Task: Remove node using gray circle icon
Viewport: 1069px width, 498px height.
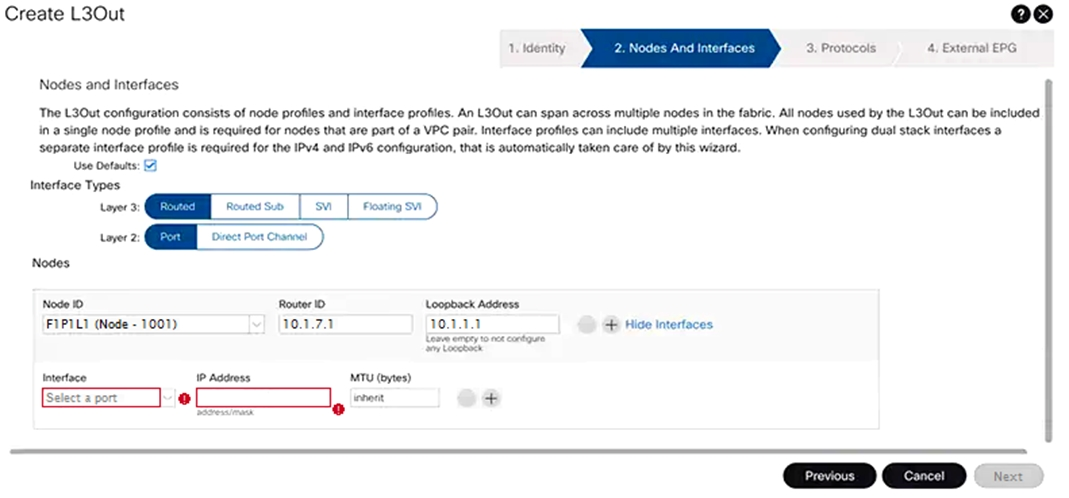Action: coord(586,325)
